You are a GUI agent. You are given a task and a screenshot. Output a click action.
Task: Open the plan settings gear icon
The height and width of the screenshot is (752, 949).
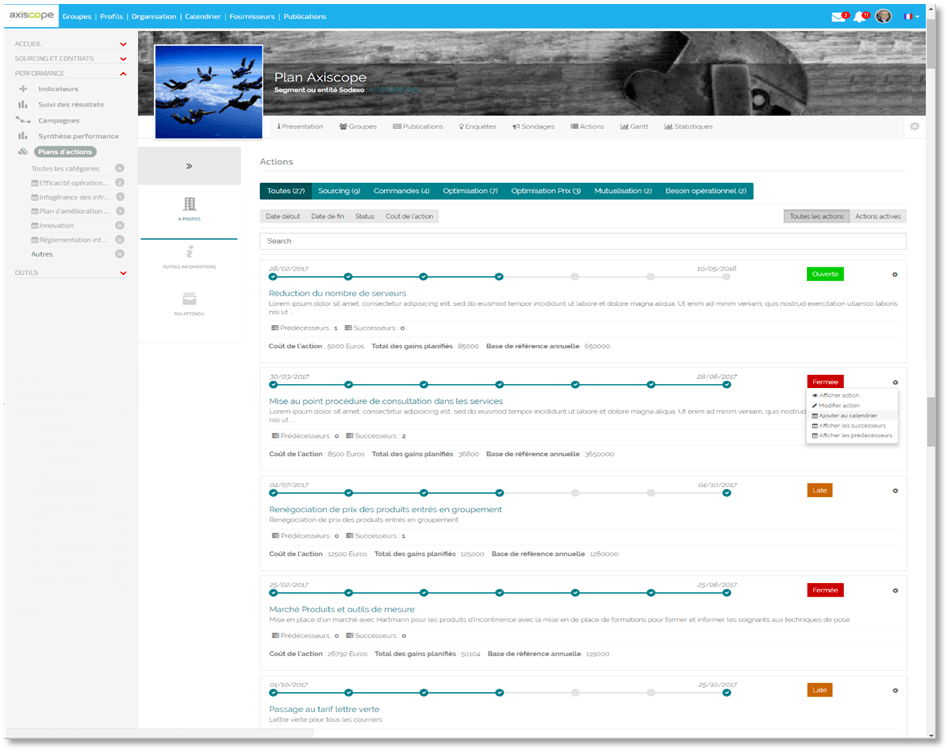pos(915,126)
